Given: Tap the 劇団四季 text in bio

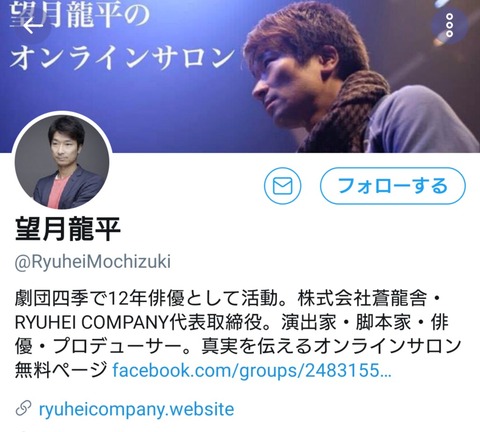Looking at the screenshot, I should (52, 298).
